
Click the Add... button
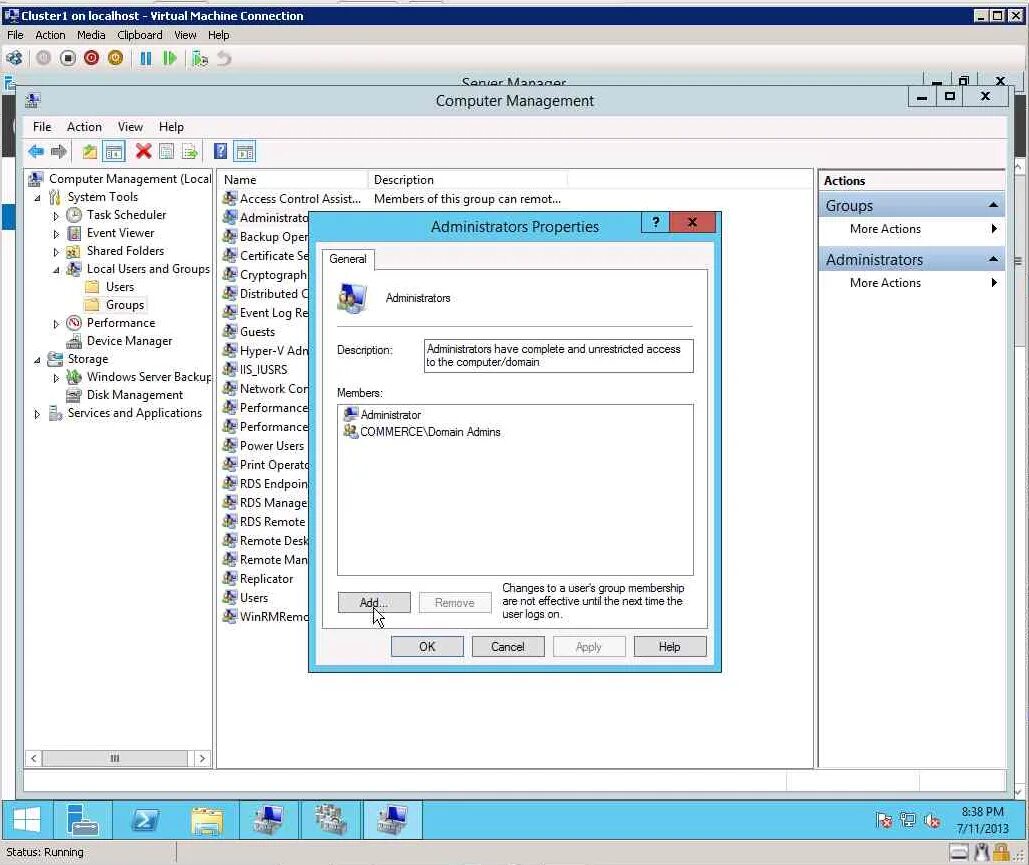pyautogui.click(x=374, y=602)
